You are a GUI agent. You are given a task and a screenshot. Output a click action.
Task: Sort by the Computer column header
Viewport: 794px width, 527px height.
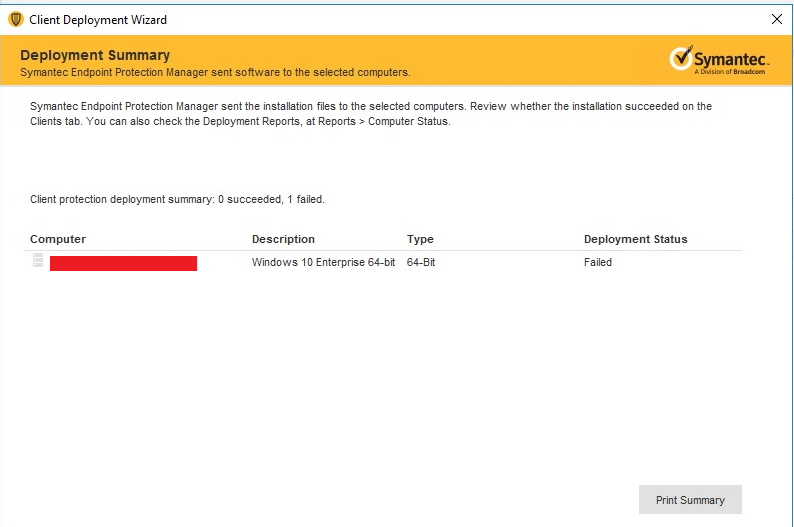click(58, 239)
